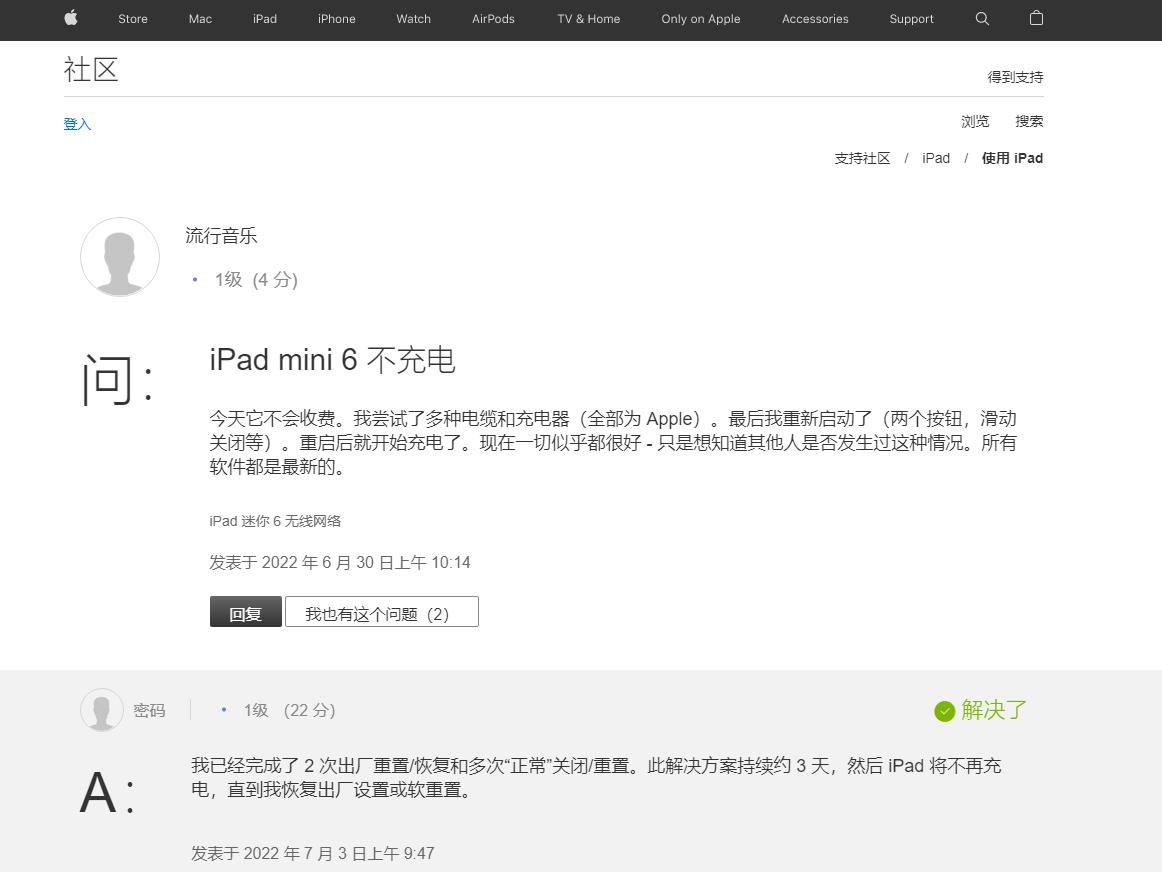Click the green solved checkmark icon
Screen dimensions: 1162x872
coord(944,710)
